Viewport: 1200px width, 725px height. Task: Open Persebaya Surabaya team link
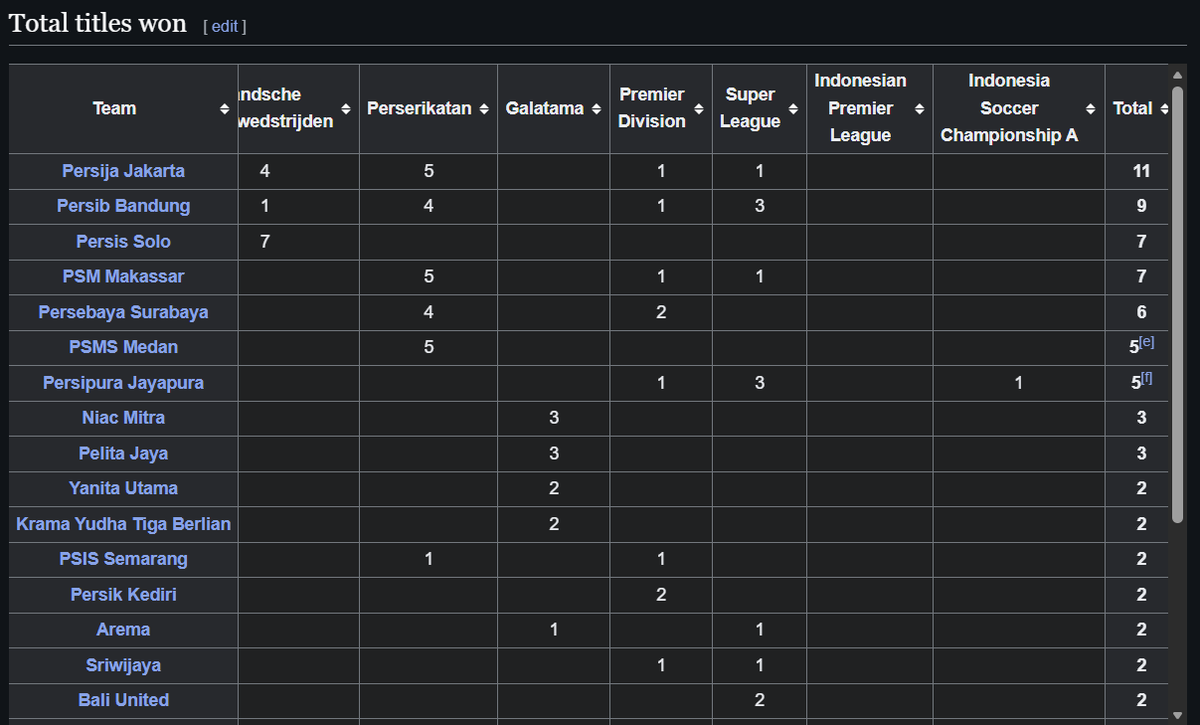[x=123, y=312]
